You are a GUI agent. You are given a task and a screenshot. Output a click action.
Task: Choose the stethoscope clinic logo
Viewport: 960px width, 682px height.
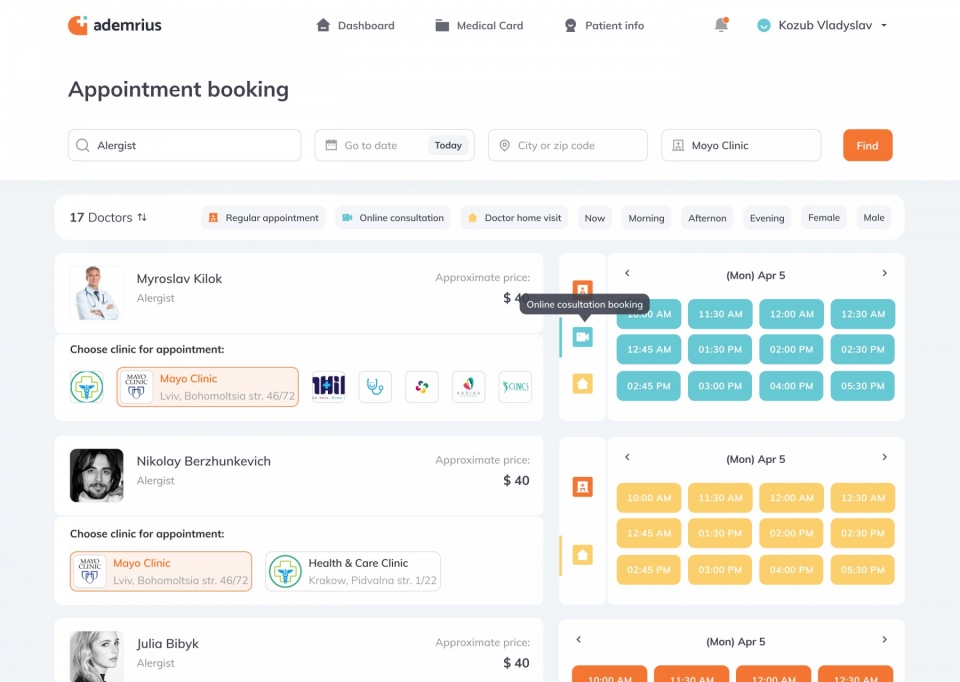pos(375,387)
